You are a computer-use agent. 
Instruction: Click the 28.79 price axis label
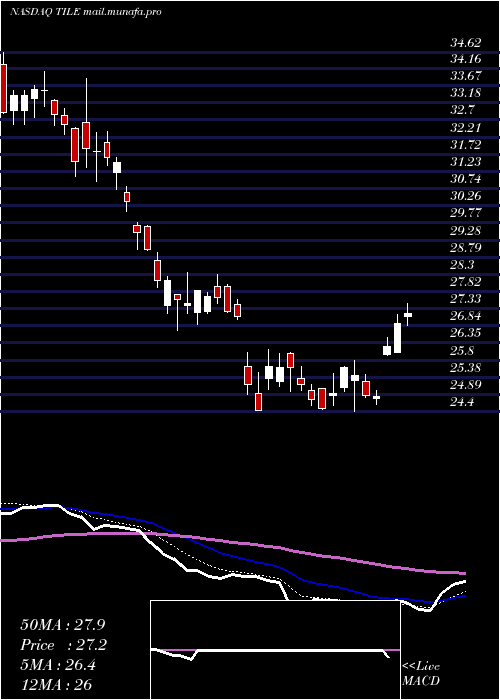point(466,248)
